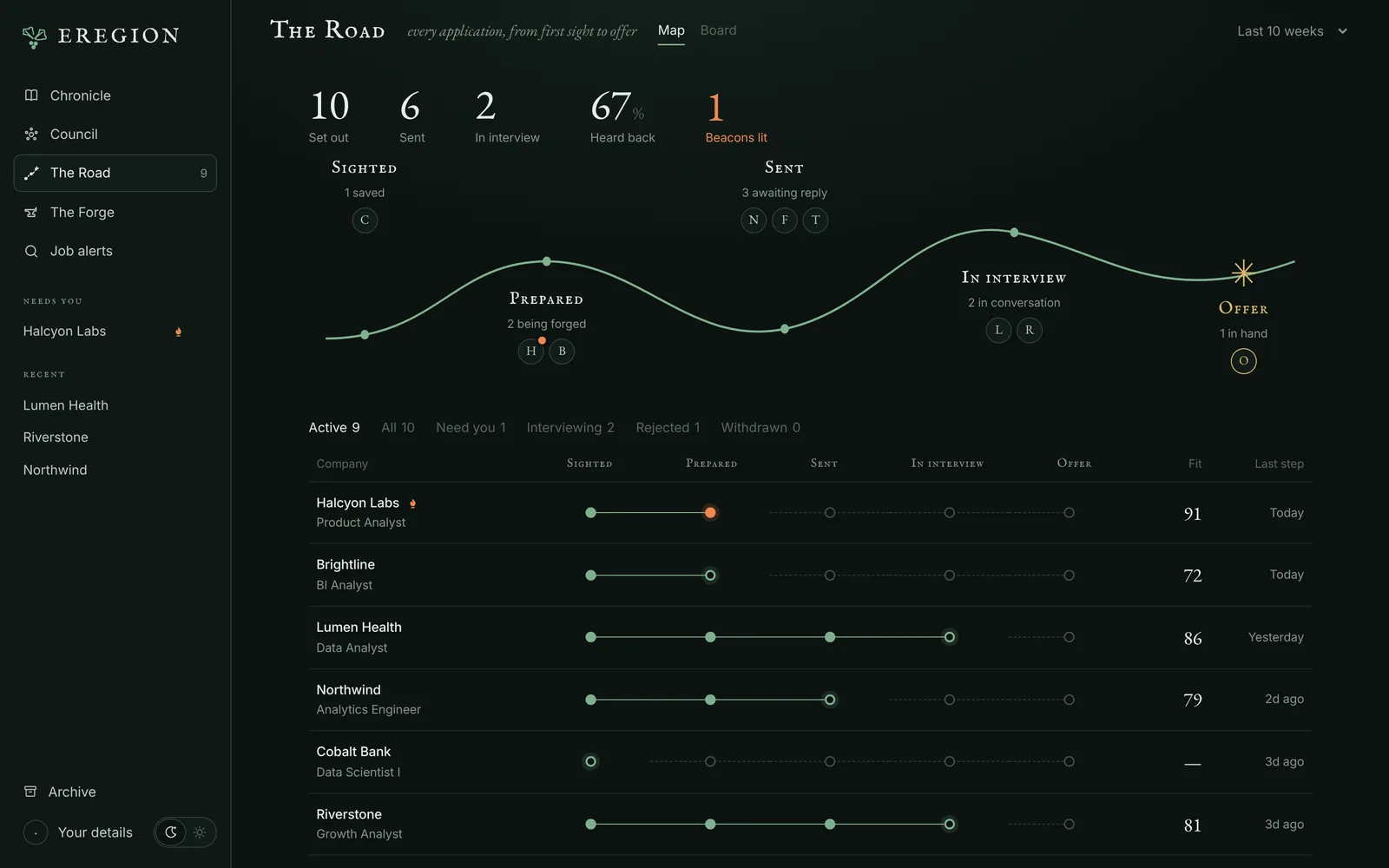Viewport: 1389px width, 868px height.
Task: Open Halcyon Labs under Needs You
Action: click(64, 332)
